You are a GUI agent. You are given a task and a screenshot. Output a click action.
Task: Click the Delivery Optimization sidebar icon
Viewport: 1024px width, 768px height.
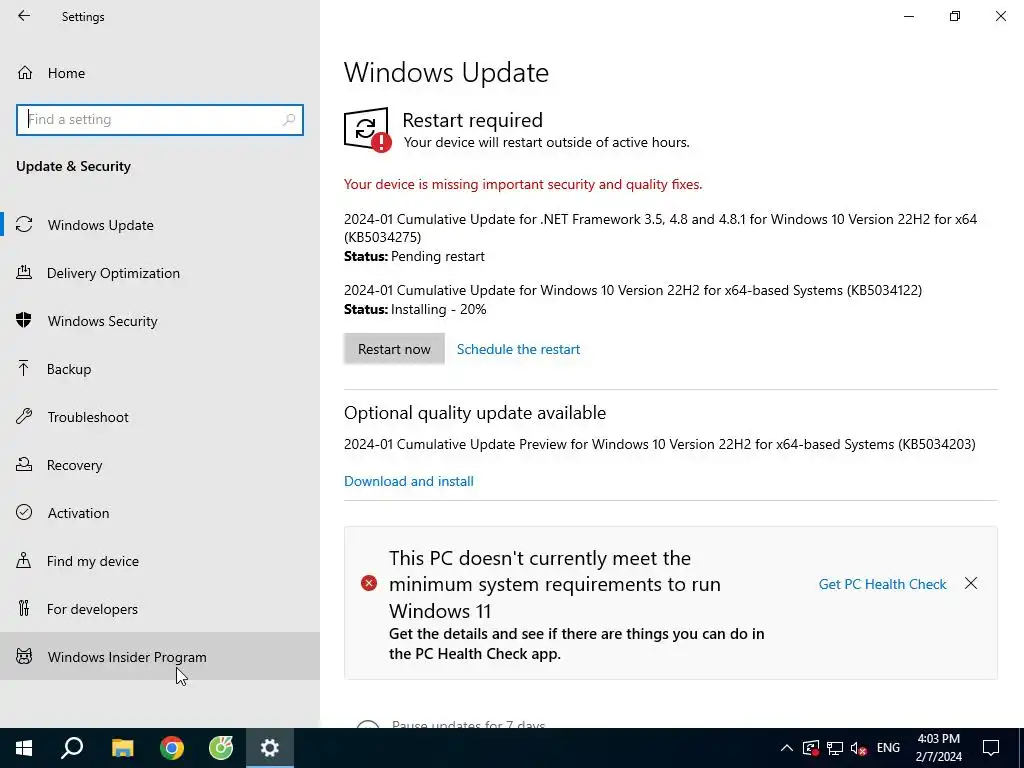(24, 272)
